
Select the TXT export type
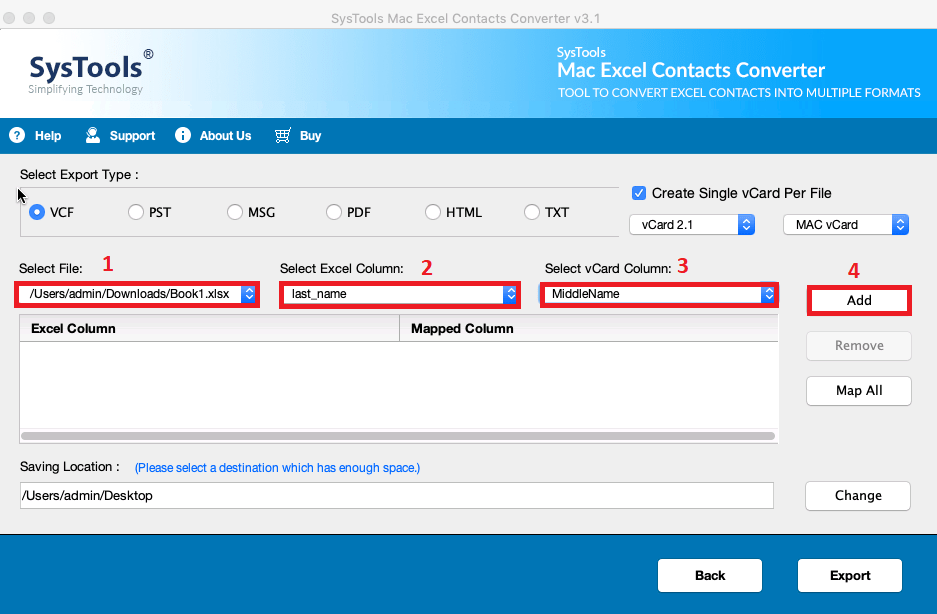[x=531, y=211]
